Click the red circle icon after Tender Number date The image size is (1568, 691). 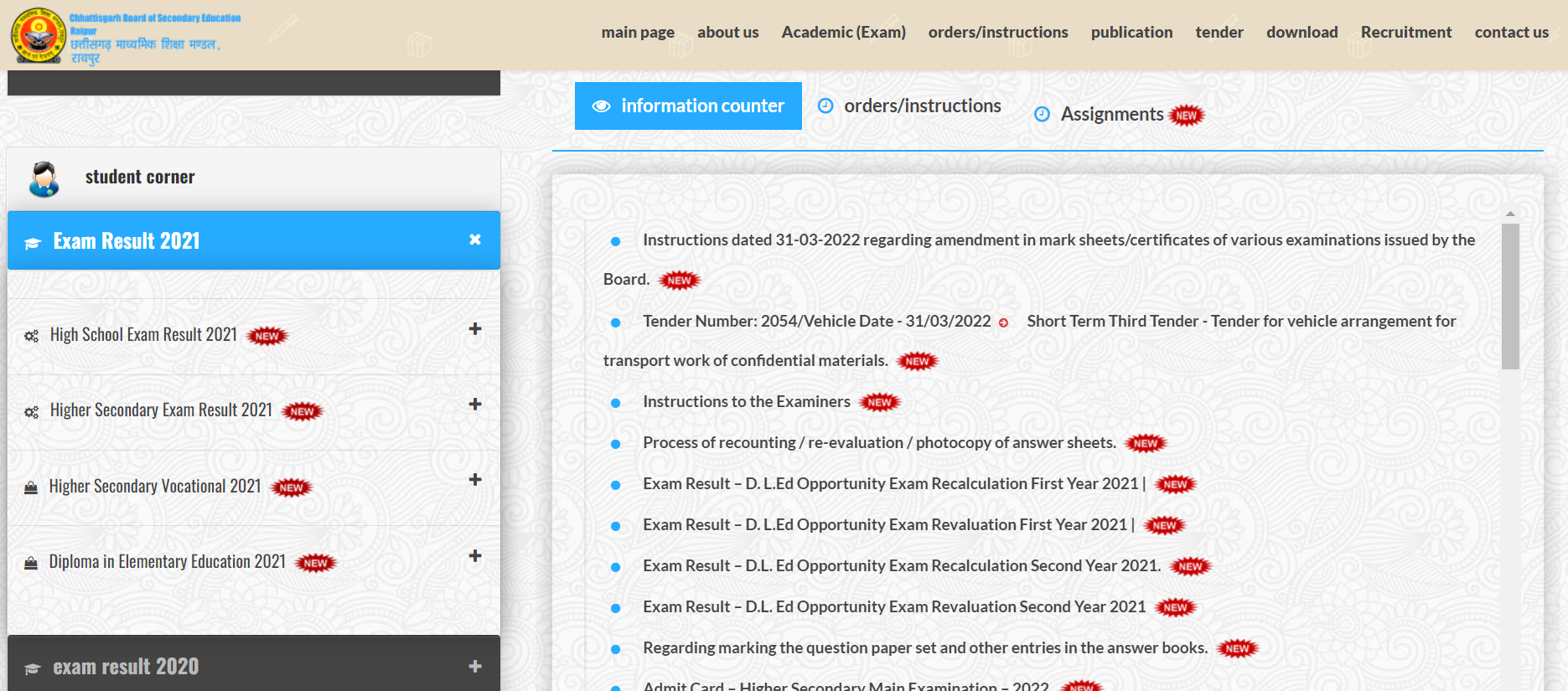[1003, 322]
